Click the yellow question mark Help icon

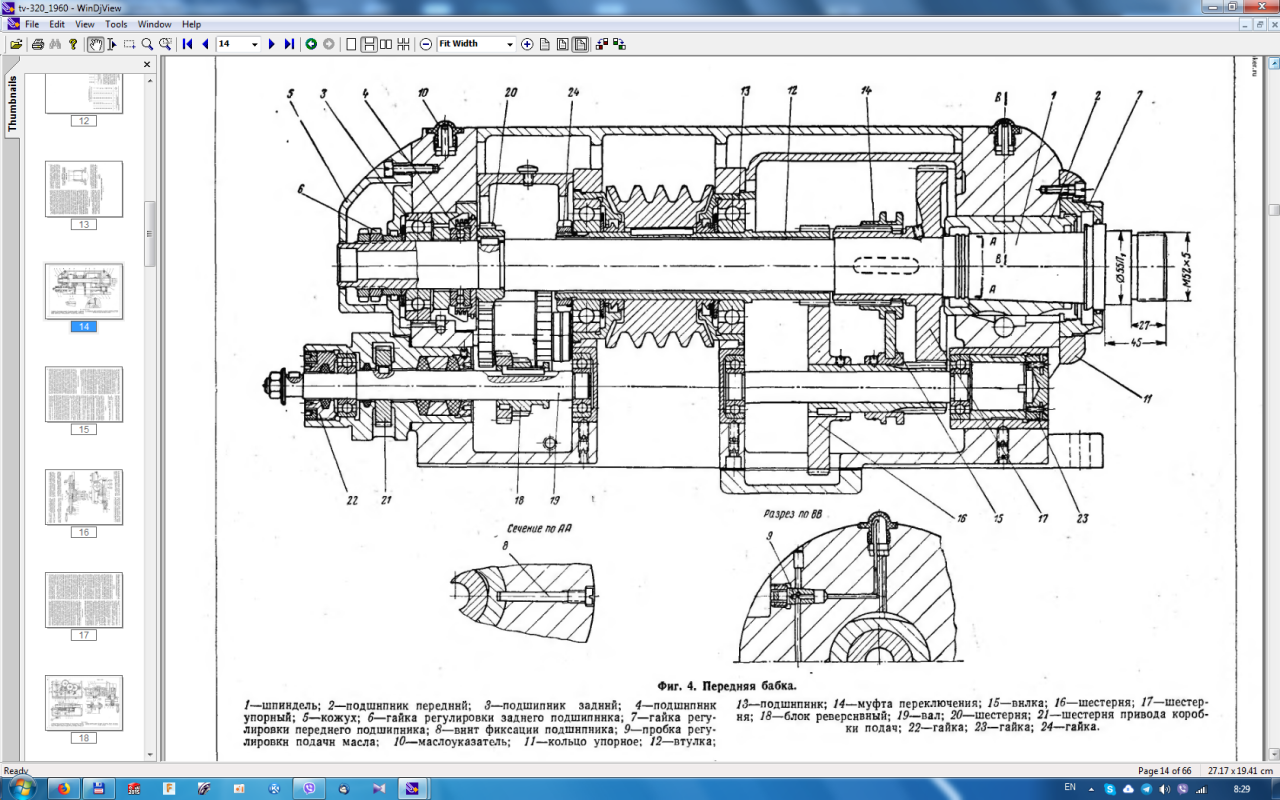click(73, 44)
